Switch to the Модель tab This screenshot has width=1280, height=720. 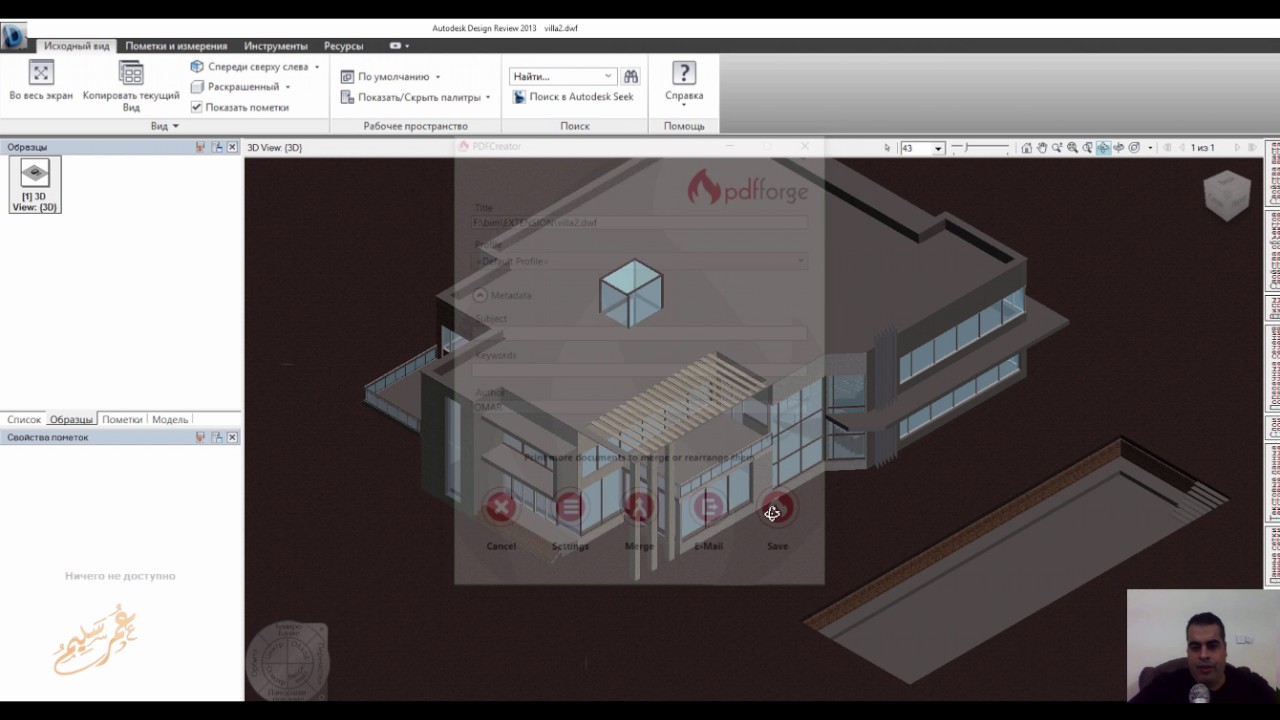170,420
